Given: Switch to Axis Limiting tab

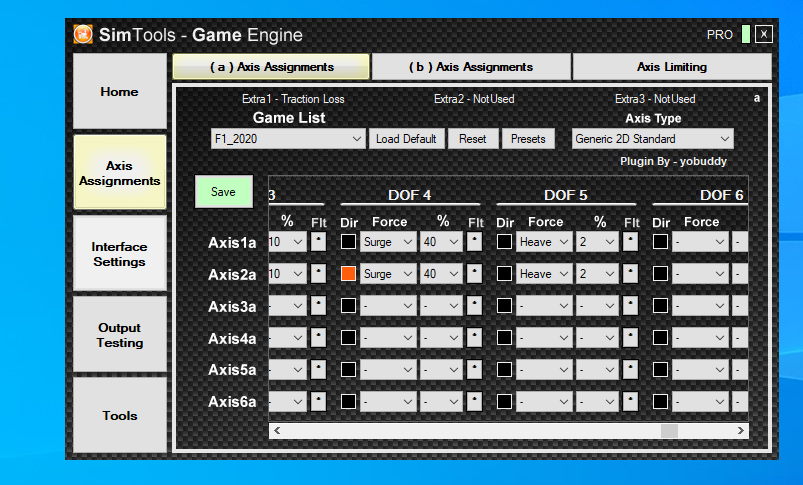Looking at the screenshot, I should pyautogui.click(x=672, y=67).
